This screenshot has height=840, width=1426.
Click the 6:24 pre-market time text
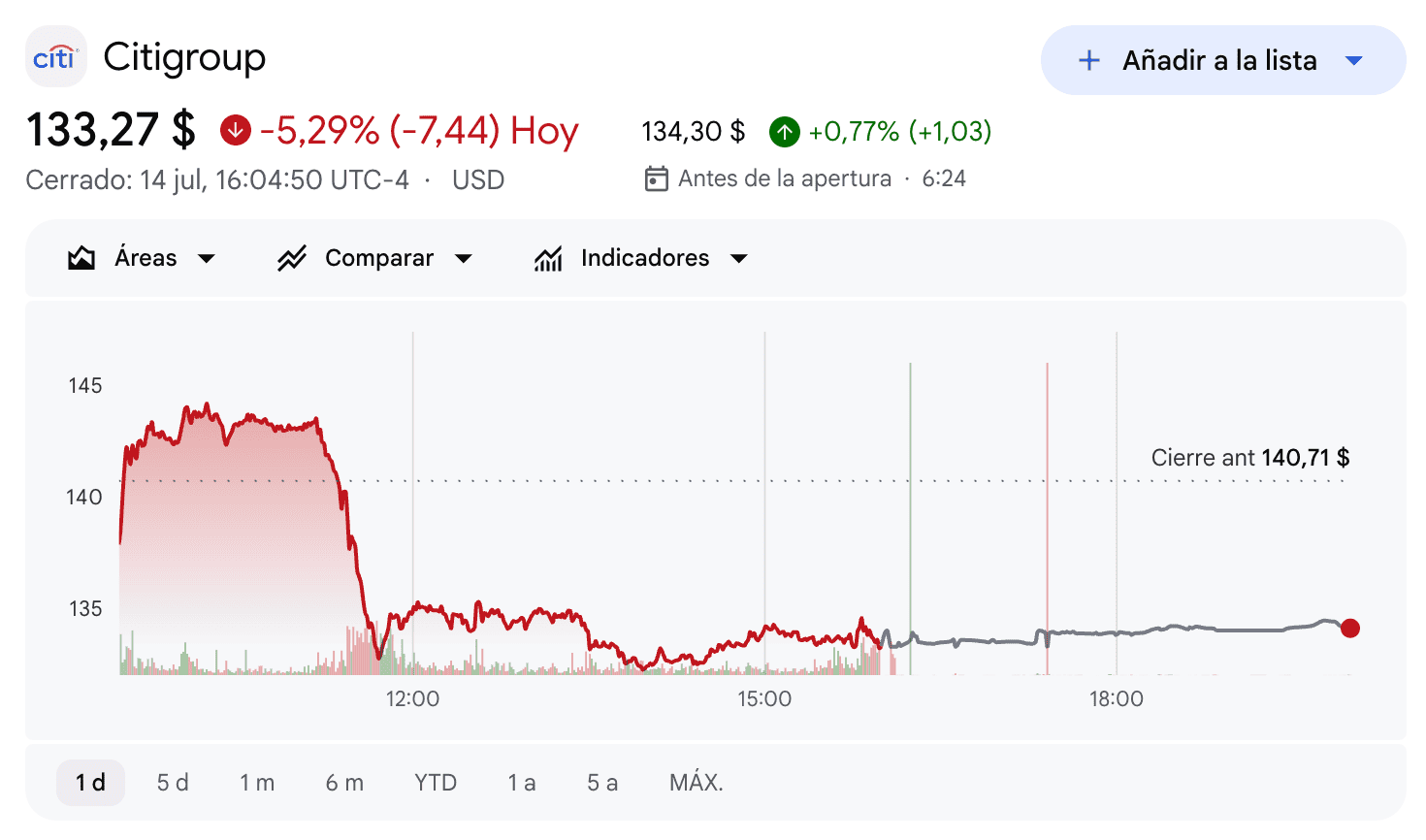point(944,178)
